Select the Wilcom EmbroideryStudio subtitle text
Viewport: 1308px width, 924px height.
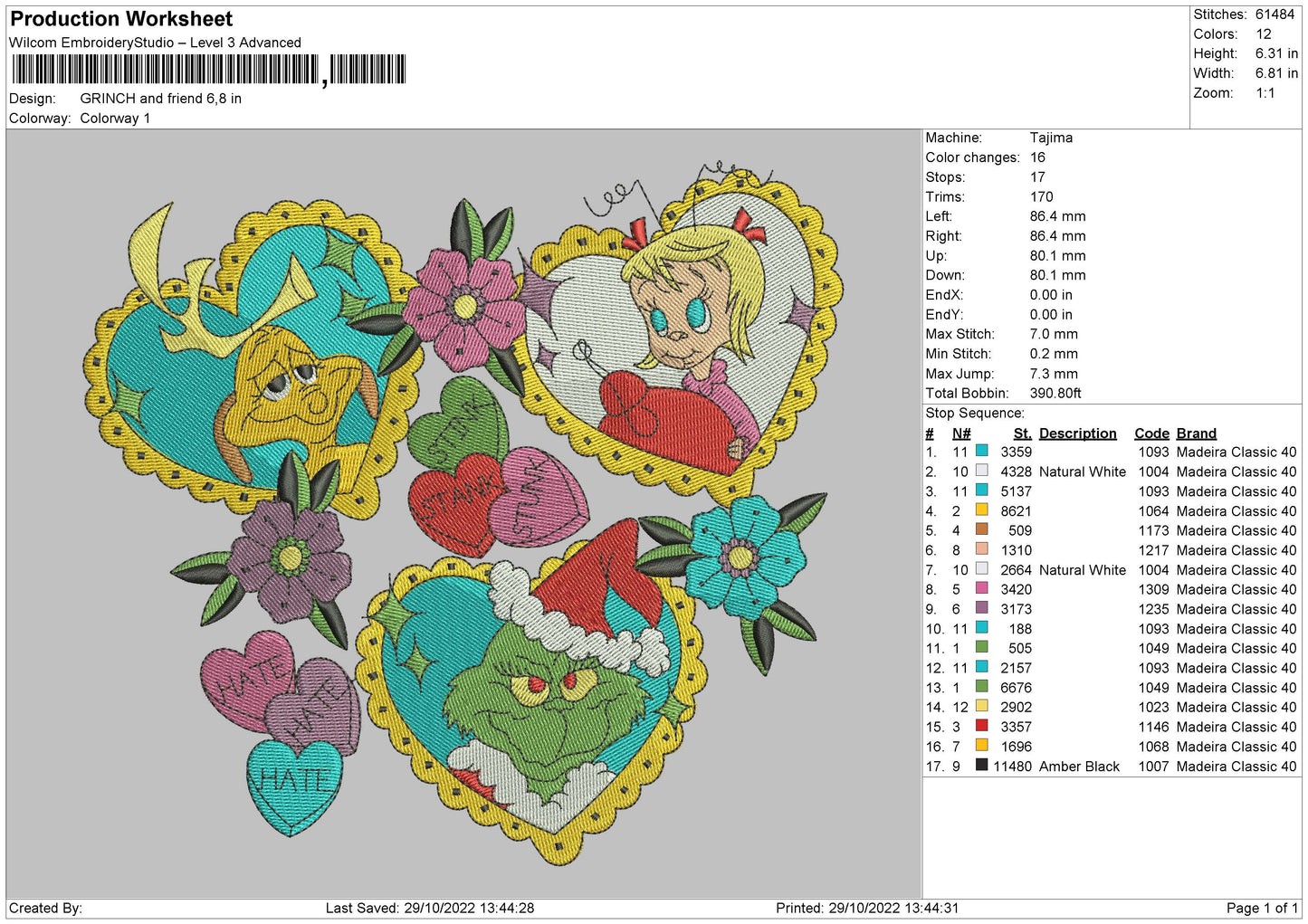pos(155,43)
